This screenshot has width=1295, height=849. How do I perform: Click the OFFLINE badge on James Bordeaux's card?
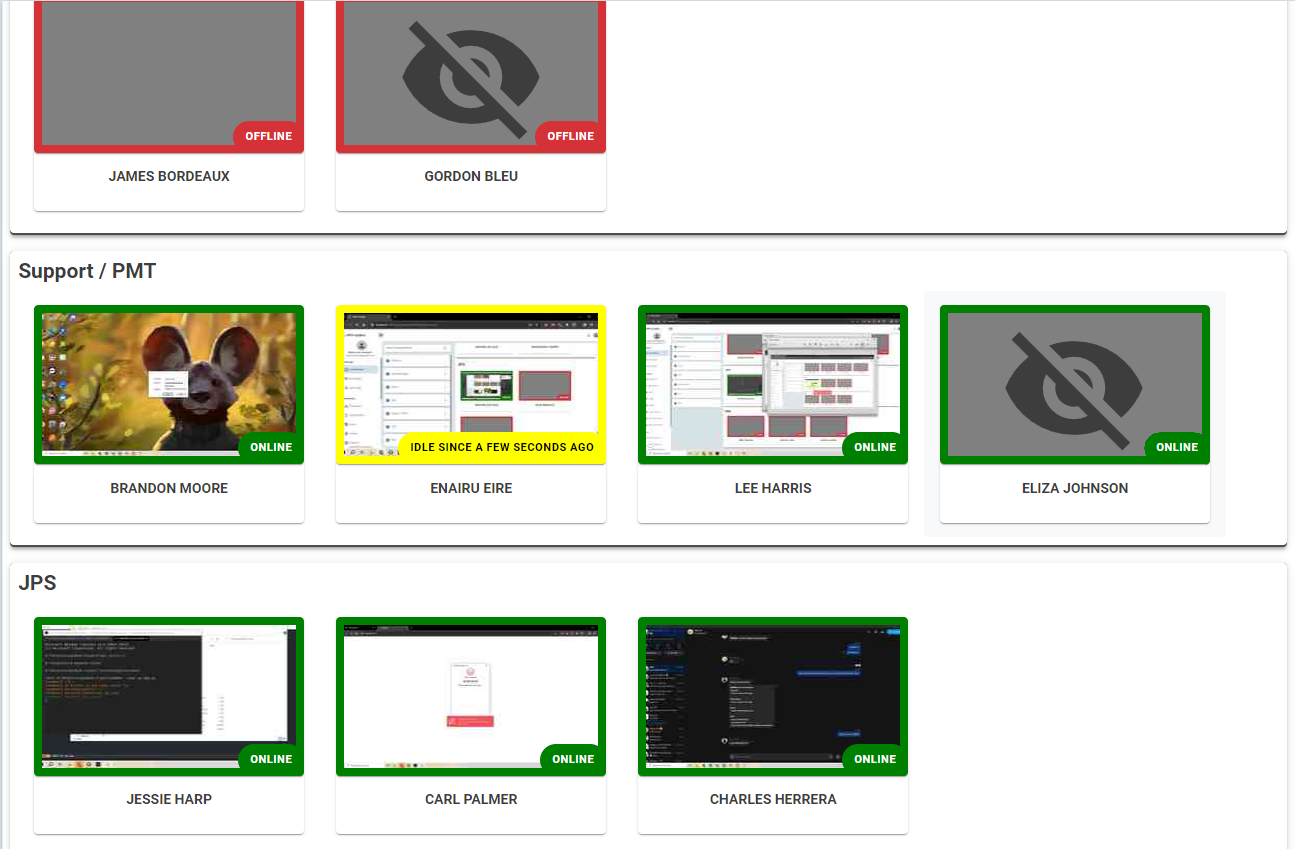click(268, 136)
